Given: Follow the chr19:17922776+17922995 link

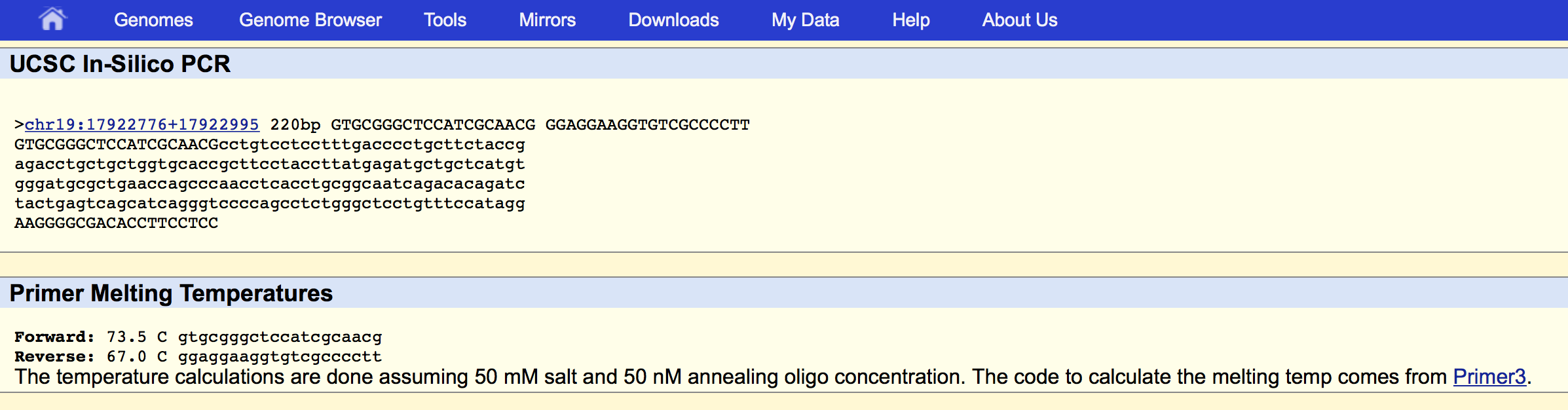Looking at the screenshot, I should click(141, 124).
